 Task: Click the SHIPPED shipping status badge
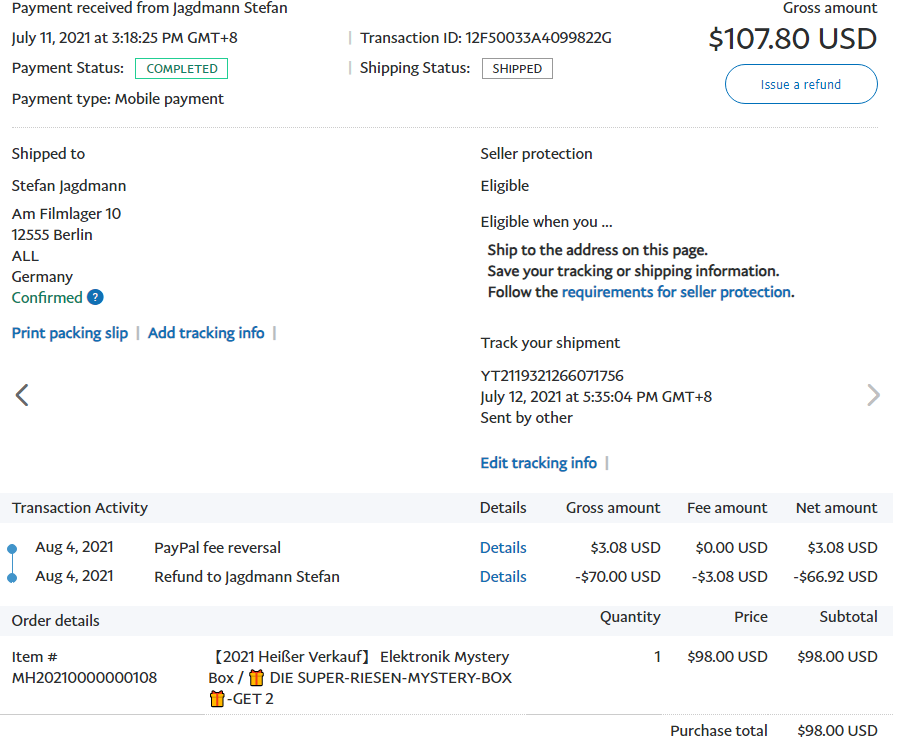517,69
